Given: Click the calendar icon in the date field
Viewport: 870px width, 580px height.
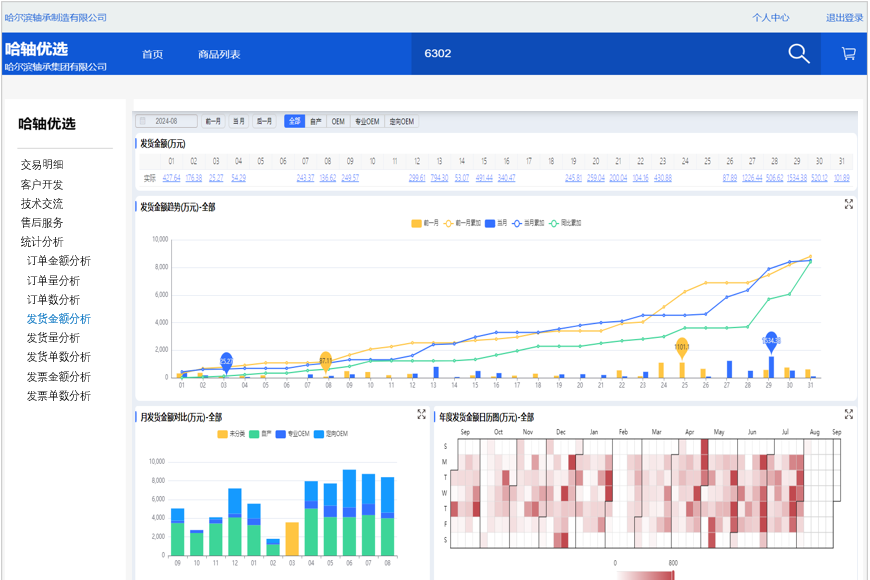Looking at the screenshot, I should [143, 121].
